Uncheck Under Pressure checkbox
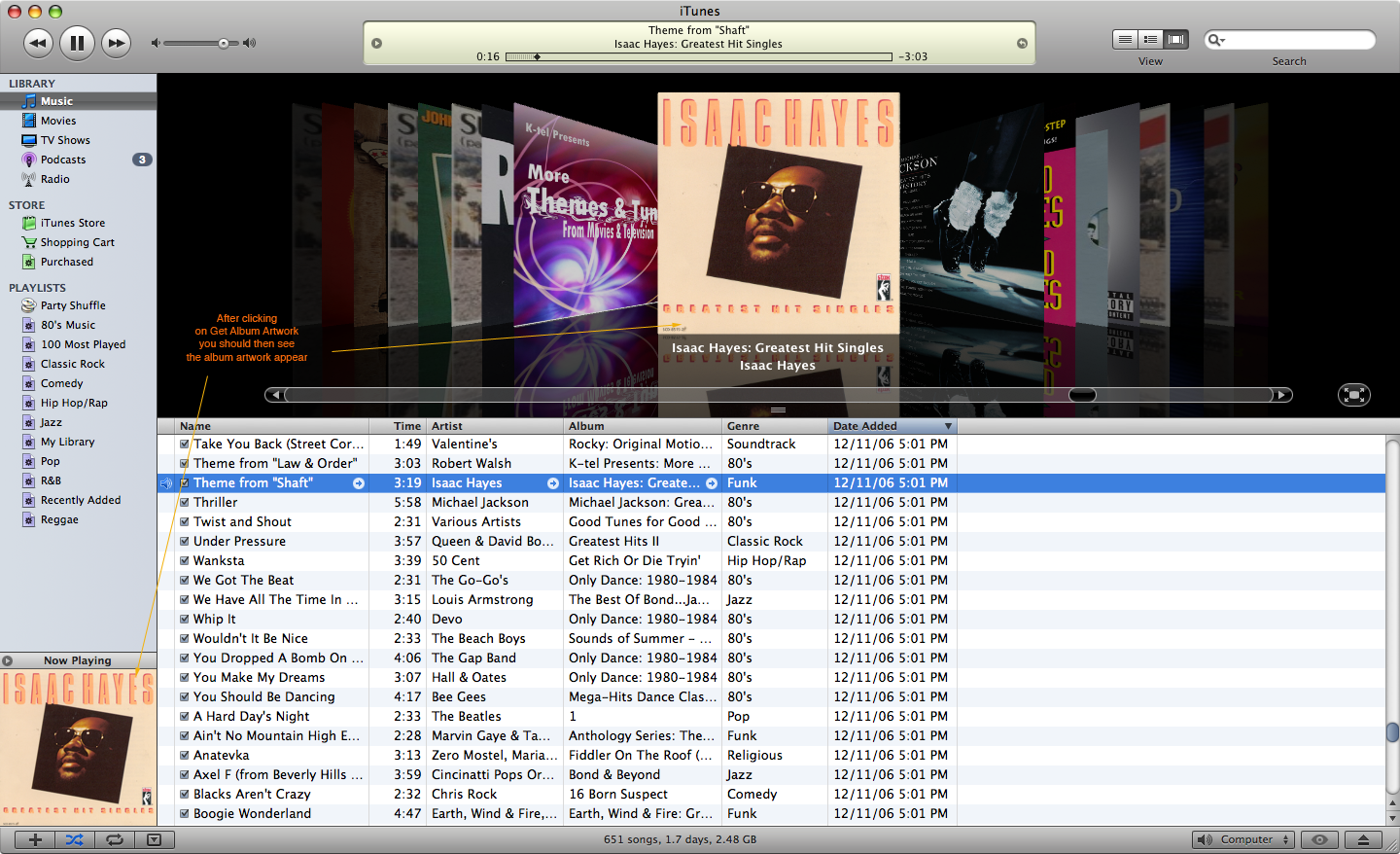The width and height of the screenshot is (1400, 854). [184, 541]
